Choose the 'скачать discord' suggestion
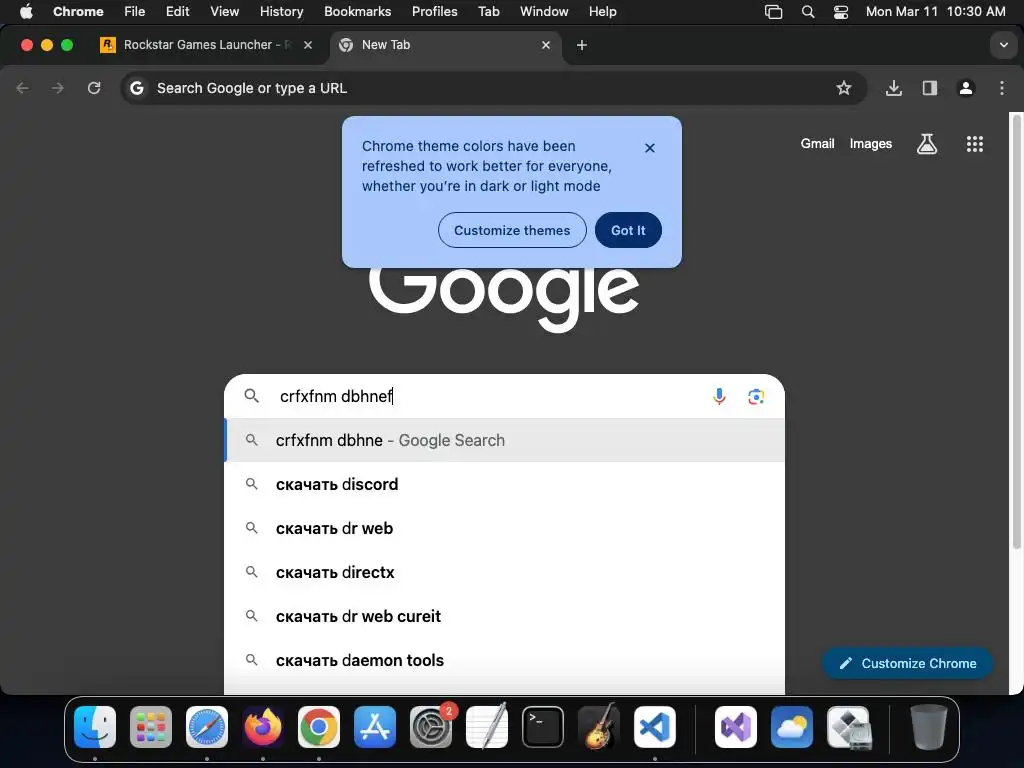The height and width of the screenshot is (768, 1024). 504,484
